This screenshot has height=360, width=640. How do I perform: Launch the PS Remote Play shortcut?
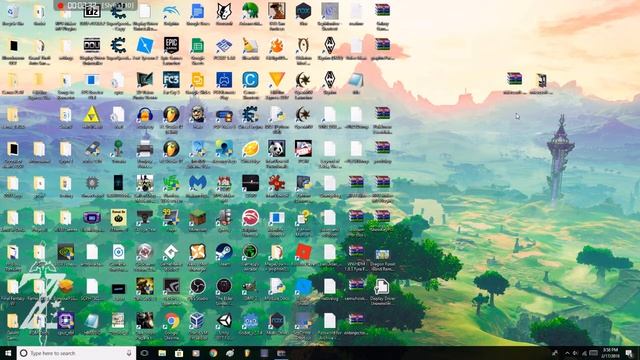224,80
